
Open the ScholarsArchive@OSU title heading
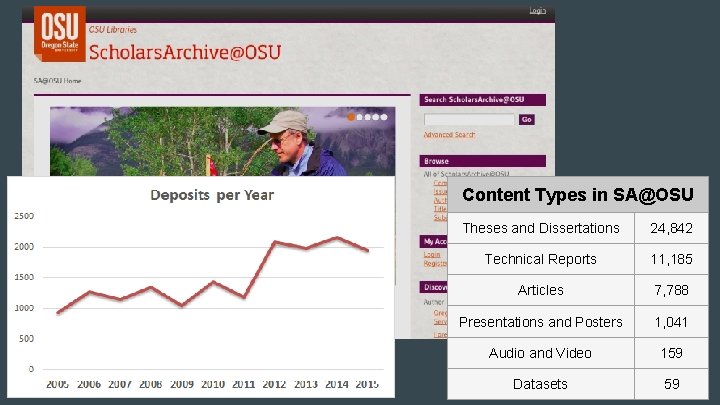185,52
